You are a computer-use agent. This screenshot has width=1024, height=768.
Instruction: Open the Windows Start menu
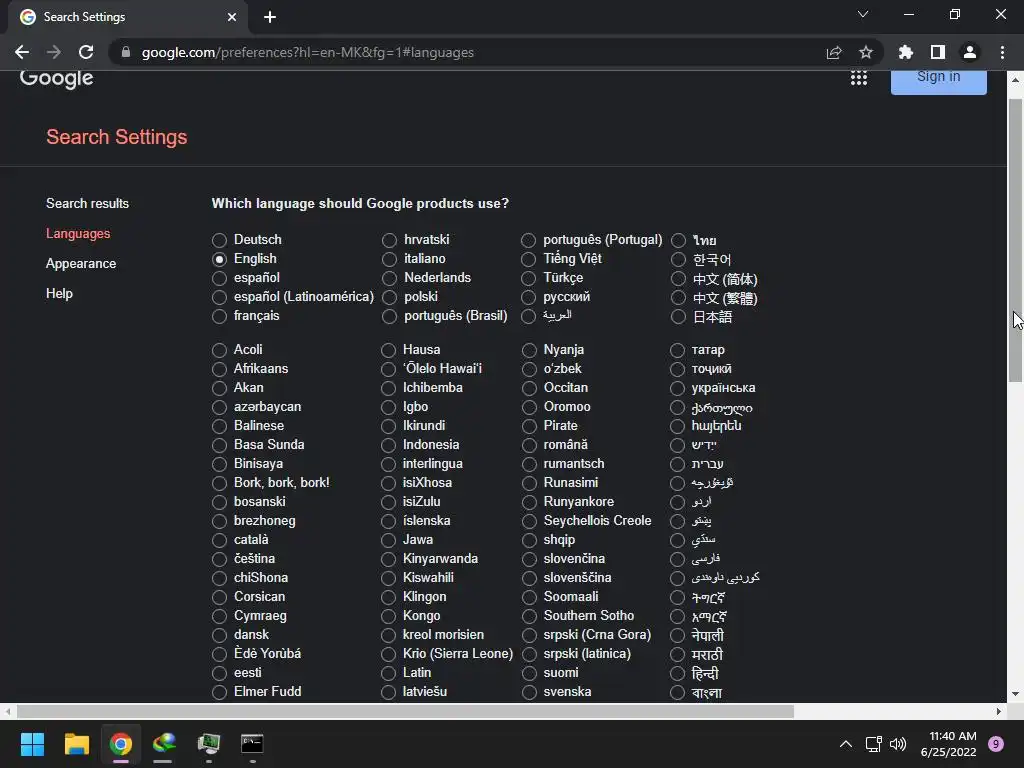point(32,744)
